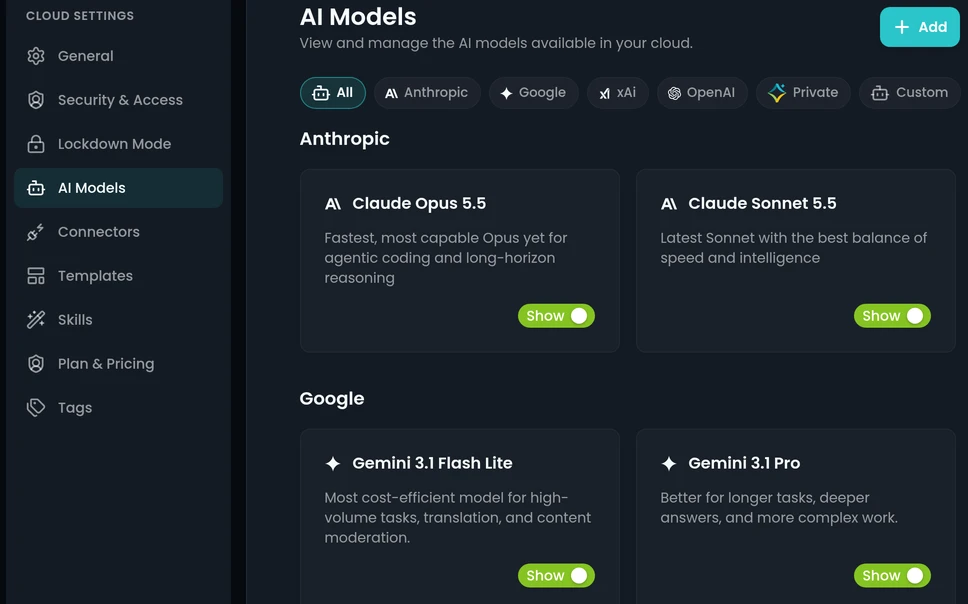The height and width of the screenshot is (604, 968).
Task: Open Security & Access settings
Action: pos(119,100)
